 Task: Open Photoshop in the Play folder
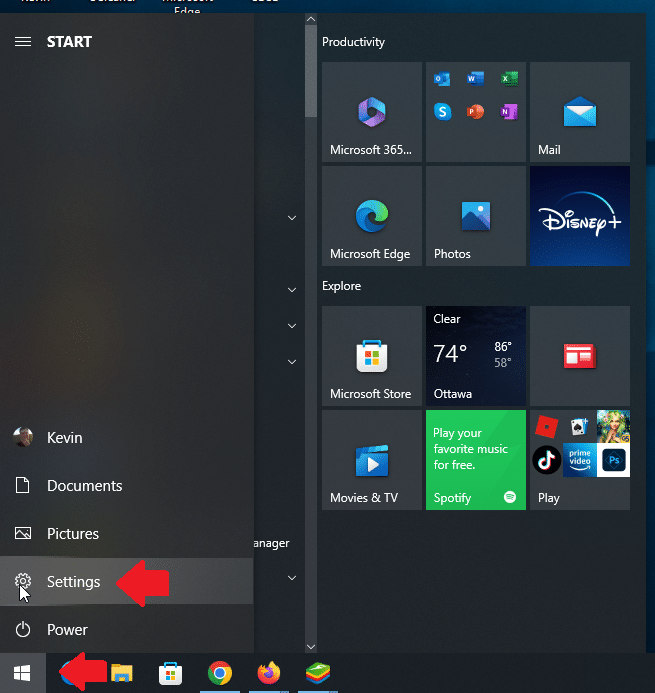[x=613, y=460]
